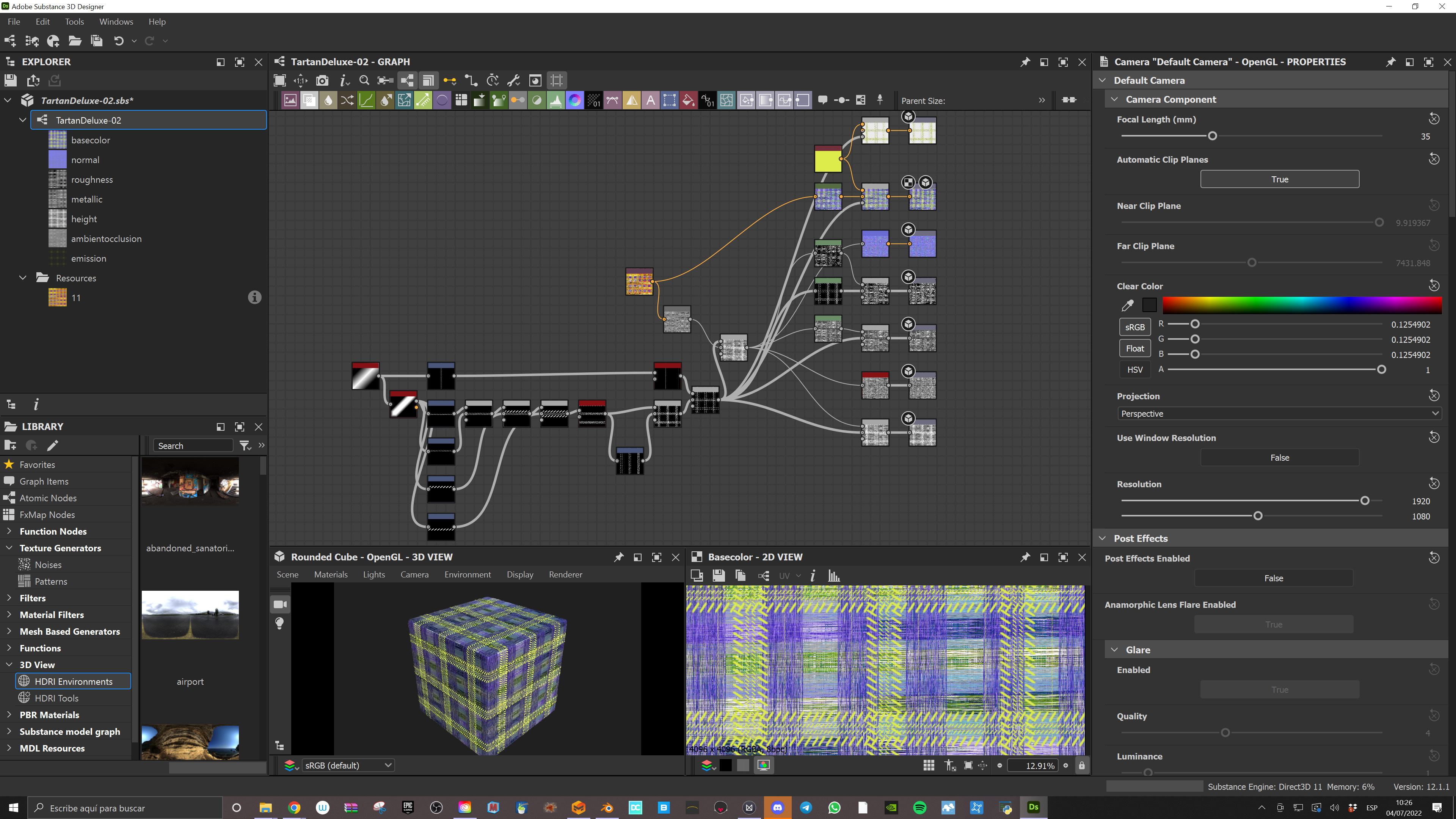Click the 3D view light bulb icon
Screen dimensions: 1456x819
click(x=279, y=623)
